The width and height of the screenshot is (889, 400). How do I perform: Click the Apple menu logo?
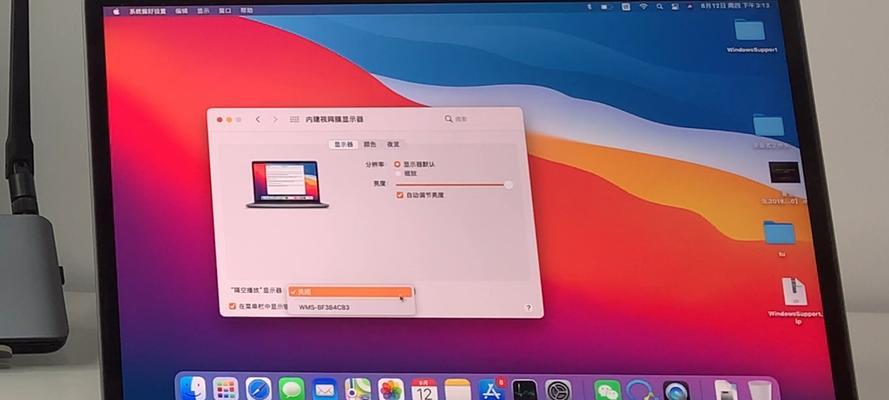pos(116,11)
